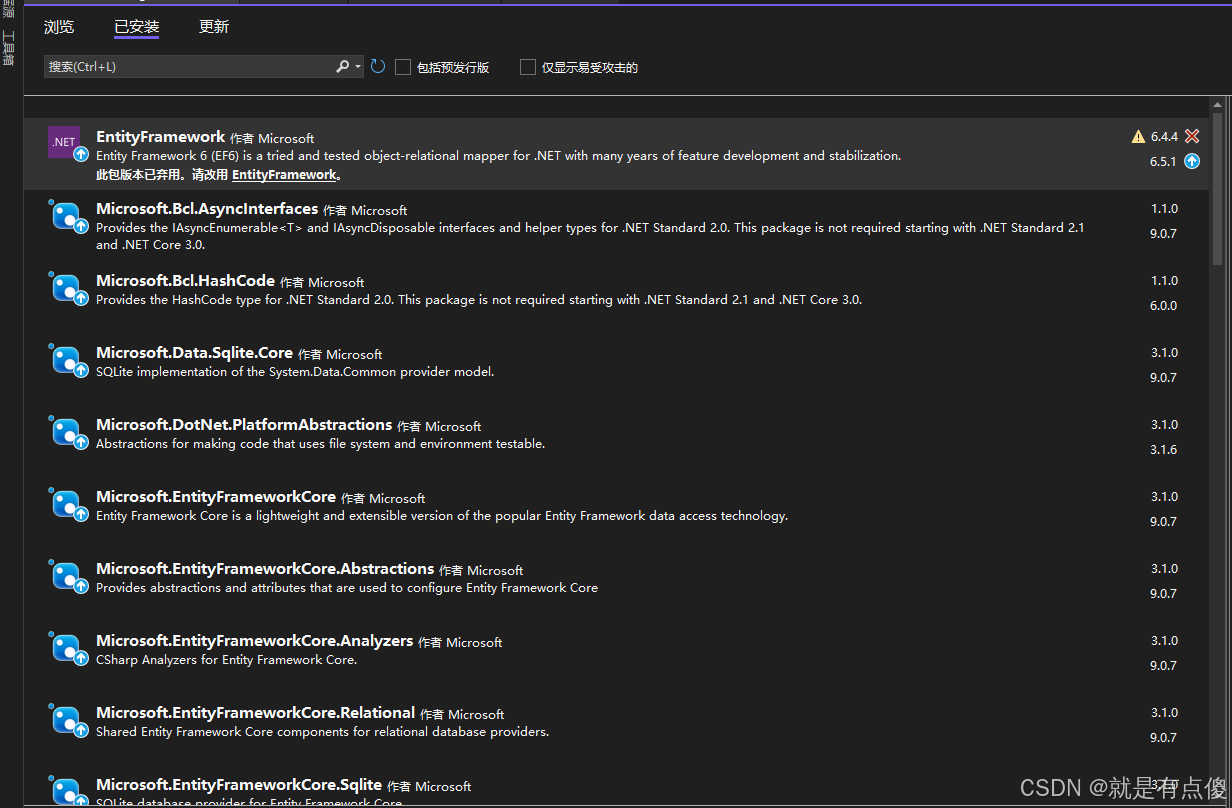Click the package list vertical scrollbar thumb
1232x808 pixels.
[x=1217, y=190]
